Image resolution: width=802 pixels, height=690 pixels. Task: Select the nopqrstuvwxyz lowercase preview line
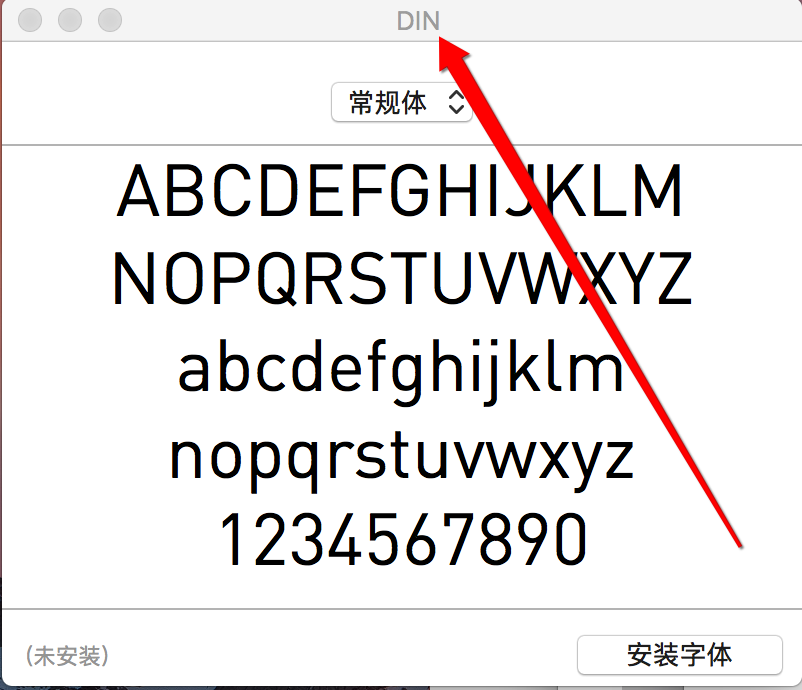pos(401,456)
